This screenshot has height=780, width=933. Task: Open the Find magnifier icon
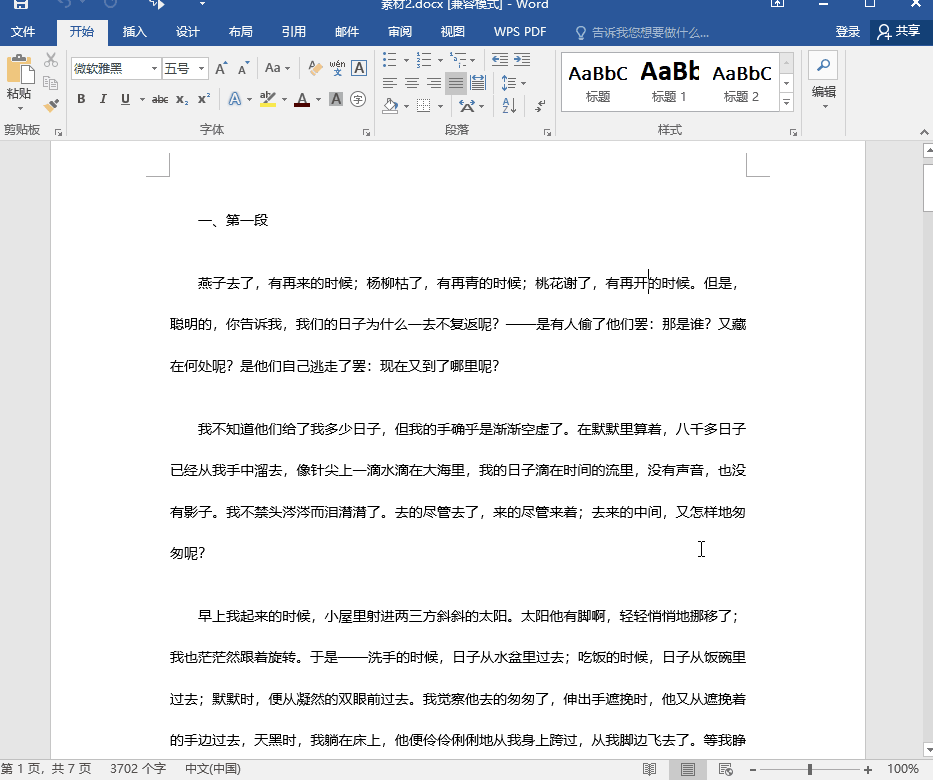click(x=823, y=65)
